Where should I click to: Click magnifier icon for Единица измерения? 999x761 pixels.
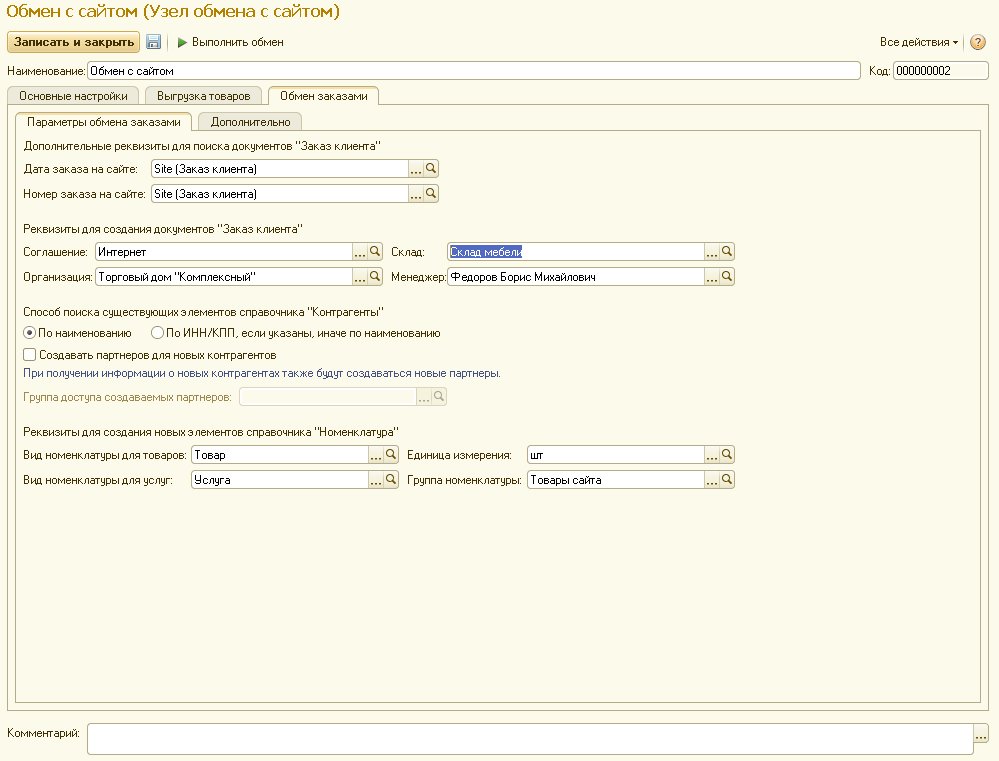pos(728,455)
